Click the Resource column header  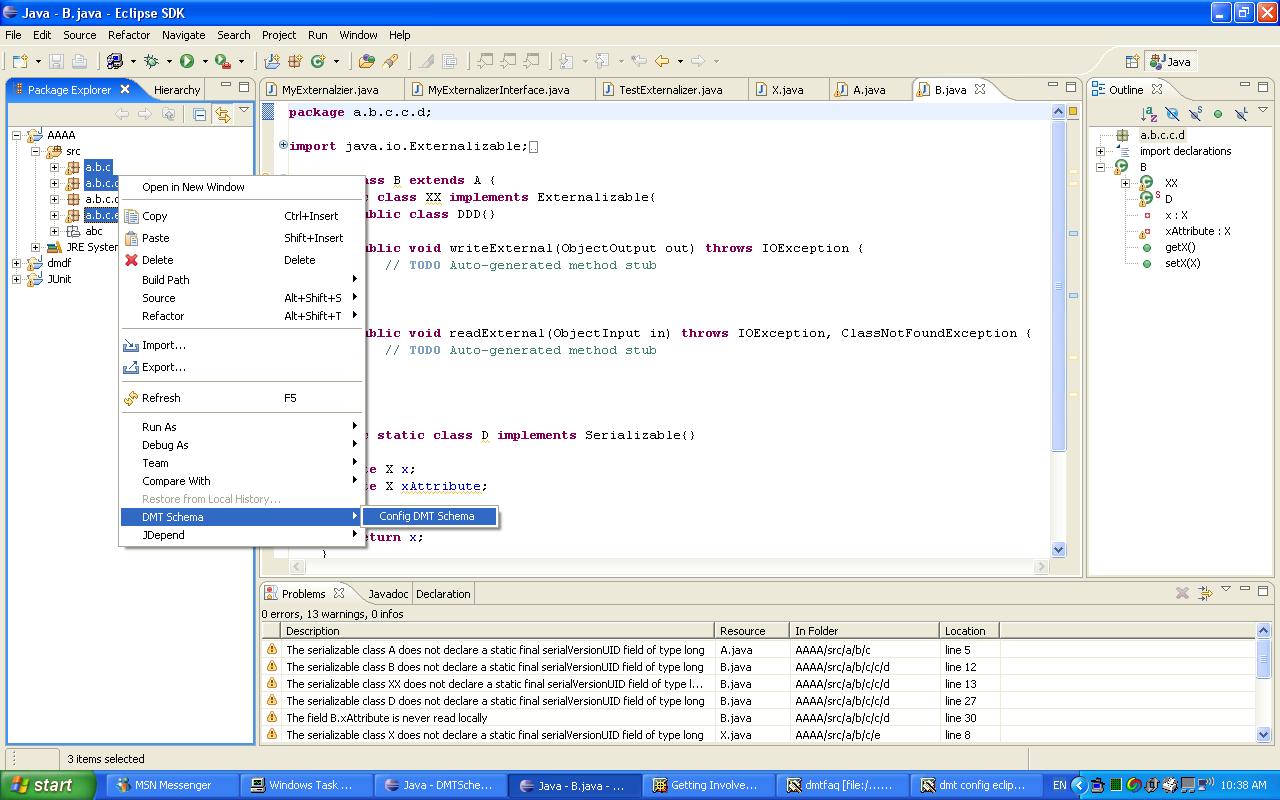(752, 631)
